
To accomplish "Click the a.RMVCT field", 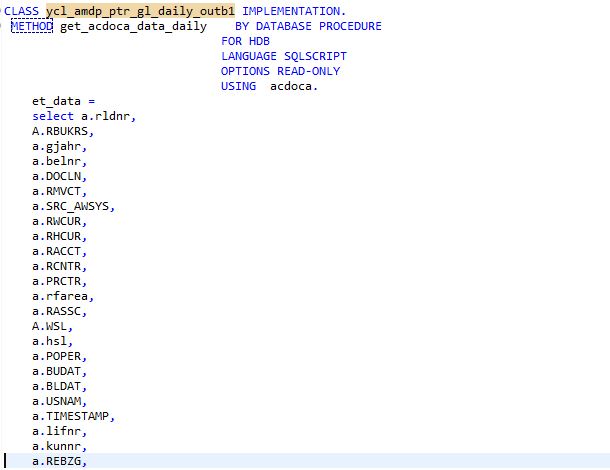I will click(x=60, y=191).
